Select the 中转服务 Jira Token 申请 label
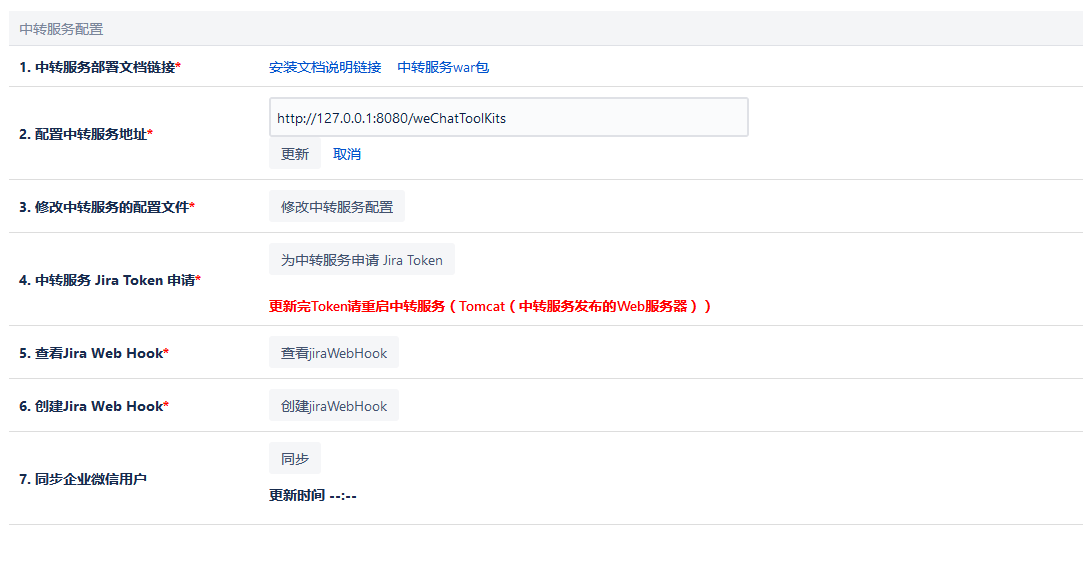Viewport: 1083px width, 568px height. (x=110, y=280)
